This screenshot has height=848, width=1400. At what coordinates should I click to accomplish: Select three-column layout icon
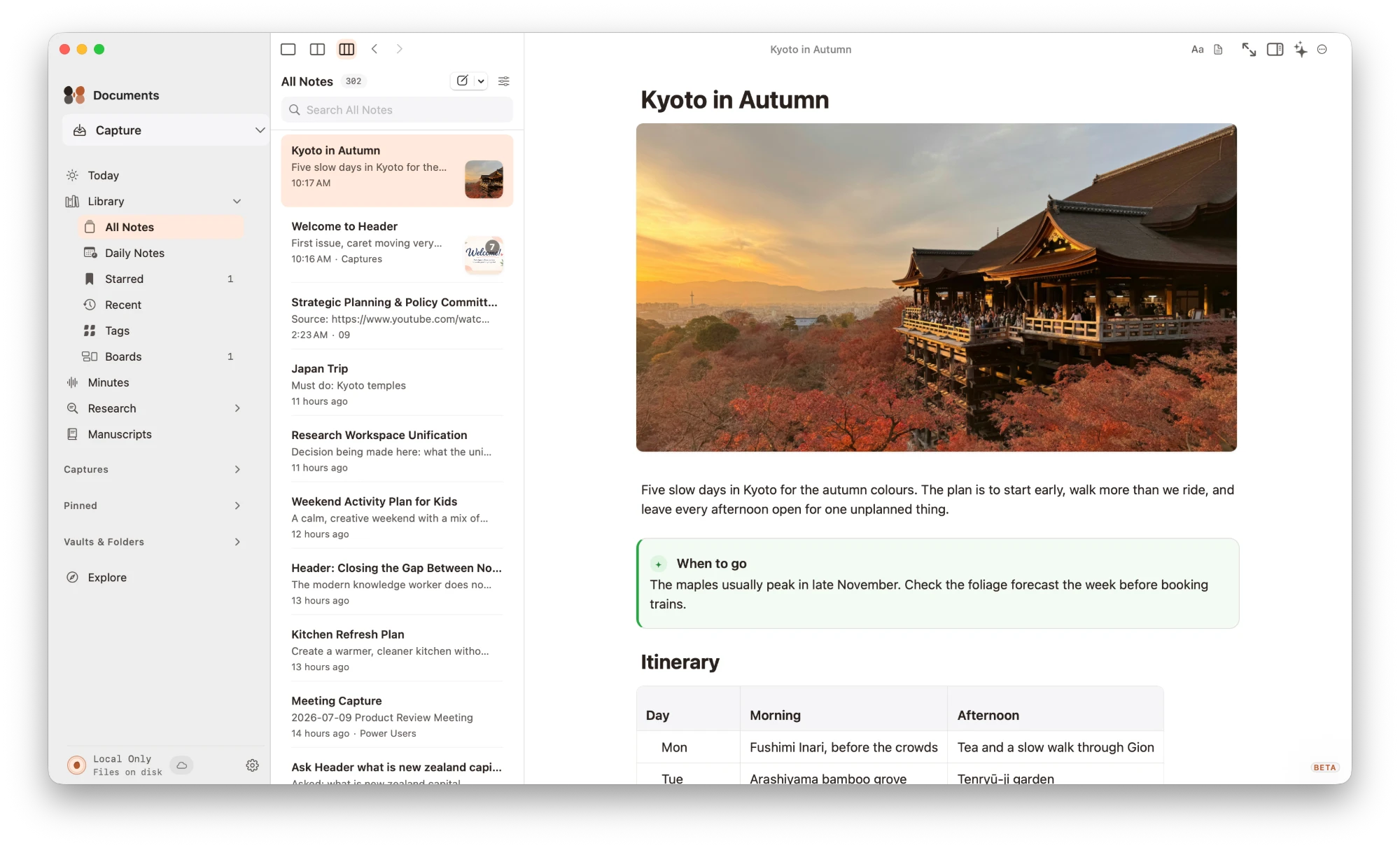click(346, 49)
